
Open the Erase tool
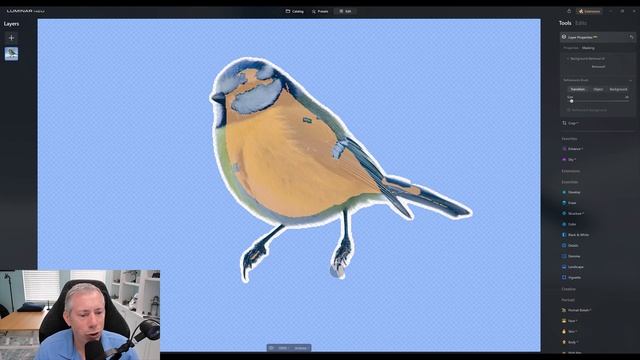[x=569, y=203]
